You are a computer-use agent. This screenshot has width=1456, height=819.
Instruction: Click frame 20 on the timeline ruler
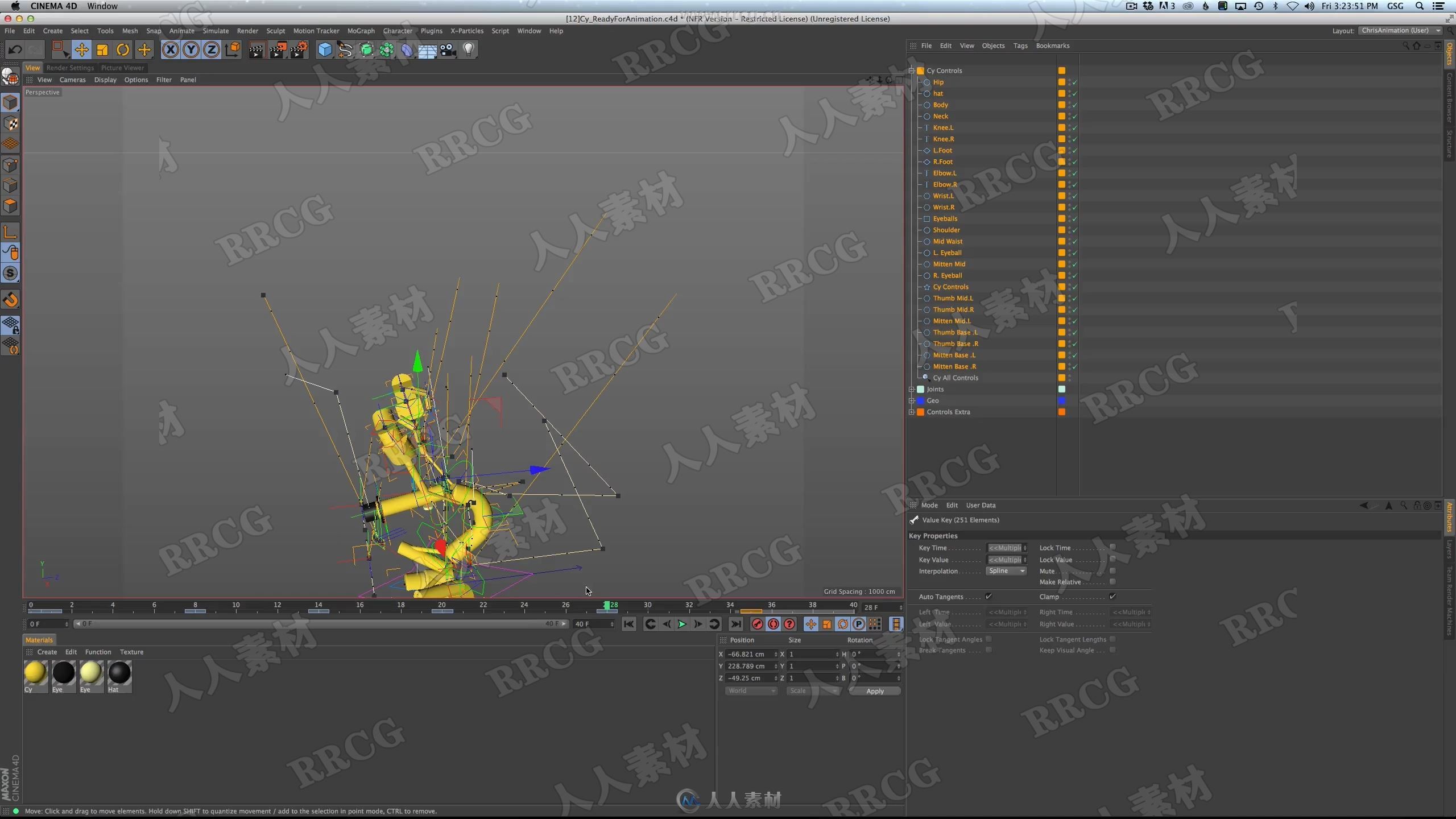tap(442, 605)
